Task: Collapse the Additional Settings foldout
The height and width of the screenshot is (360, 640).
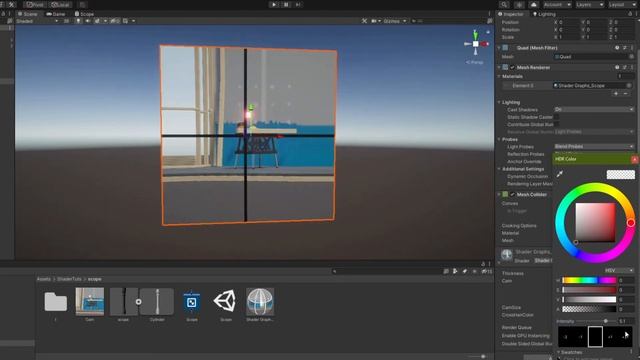Action: point(499,169)
